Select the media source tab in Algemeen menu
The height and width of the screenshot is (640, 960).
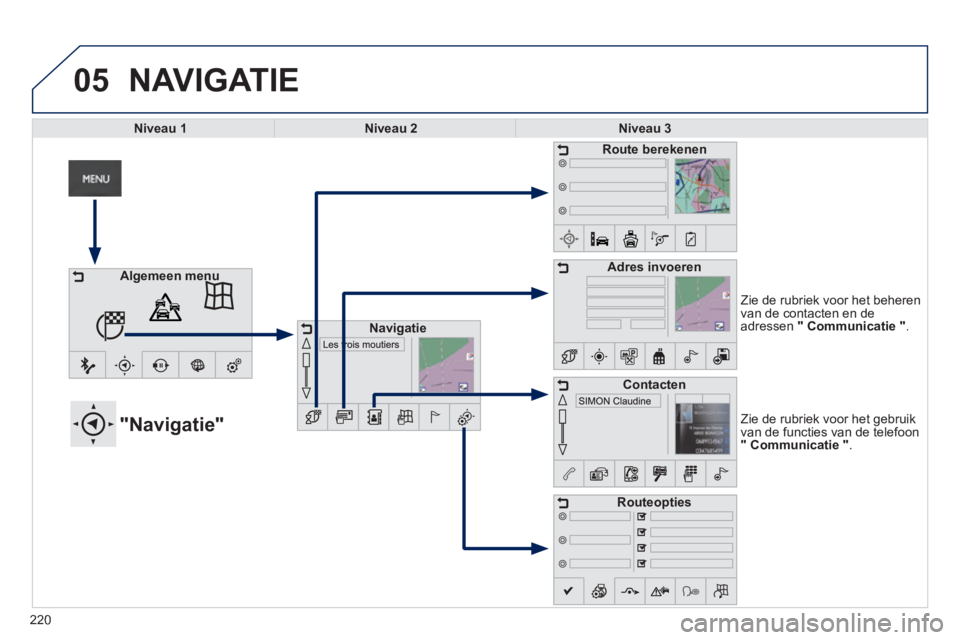pos(160,366)
